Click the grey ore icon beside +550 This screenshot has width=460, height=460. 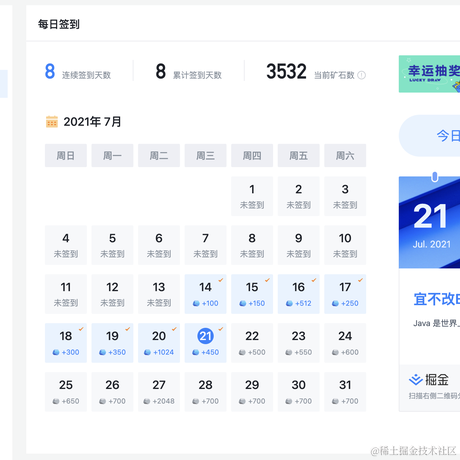coord(289,352)
